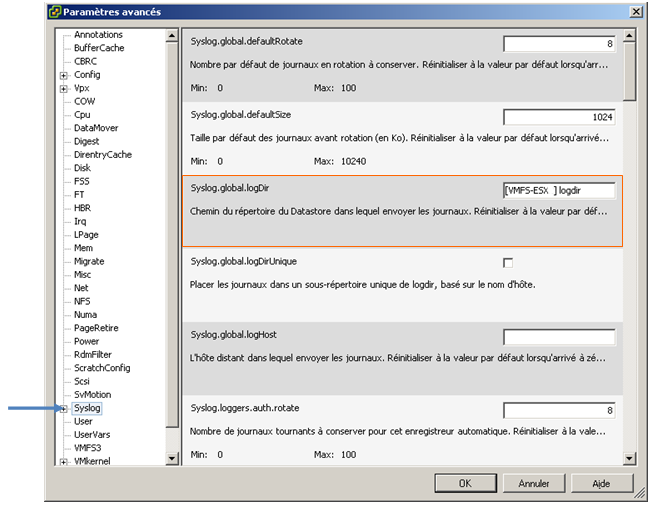
Task: Select the UserVars tree entry
Action: coord(94,435)
